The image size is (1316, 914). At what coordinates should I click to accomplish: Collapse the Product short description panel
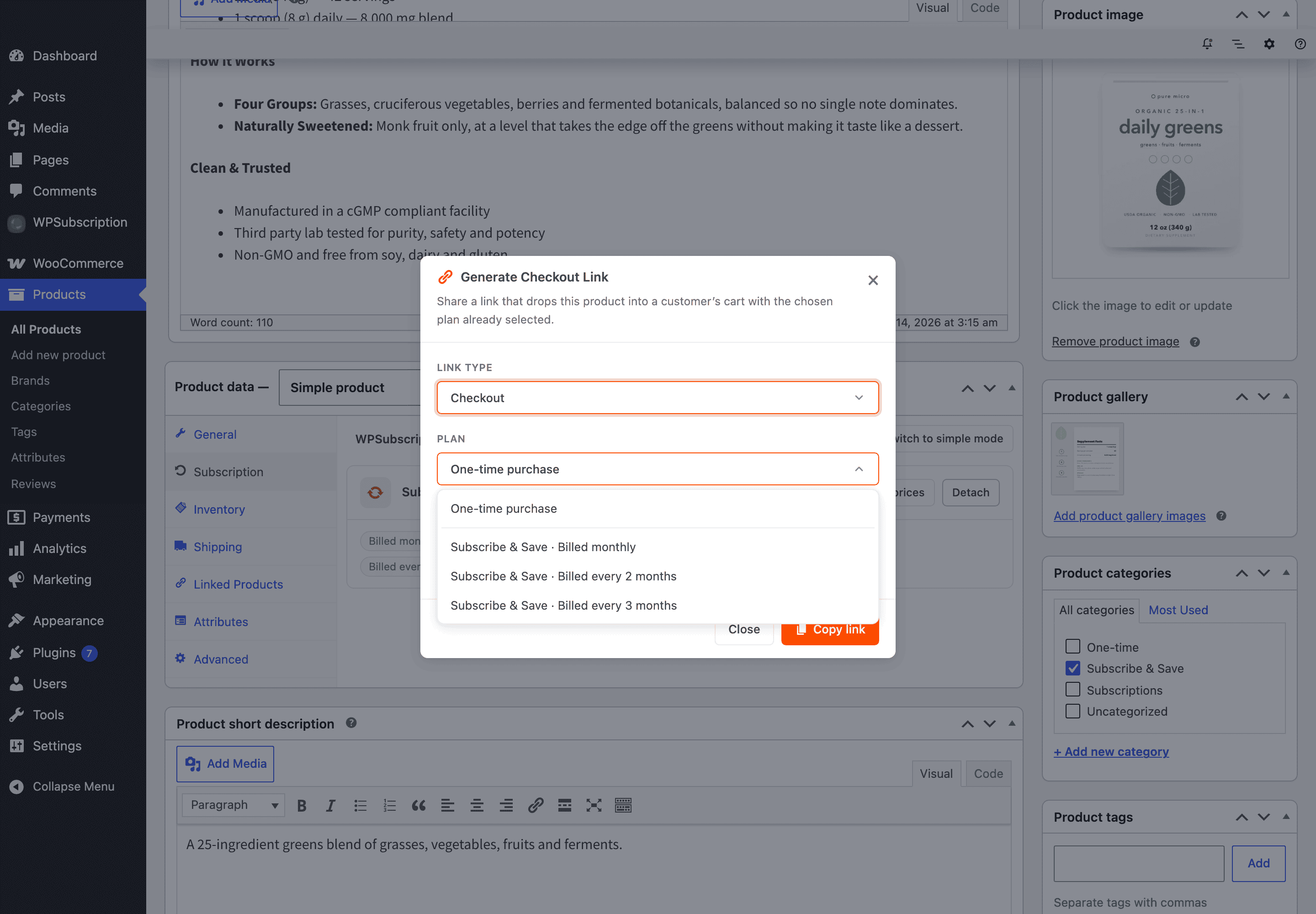coord(1012,723)
